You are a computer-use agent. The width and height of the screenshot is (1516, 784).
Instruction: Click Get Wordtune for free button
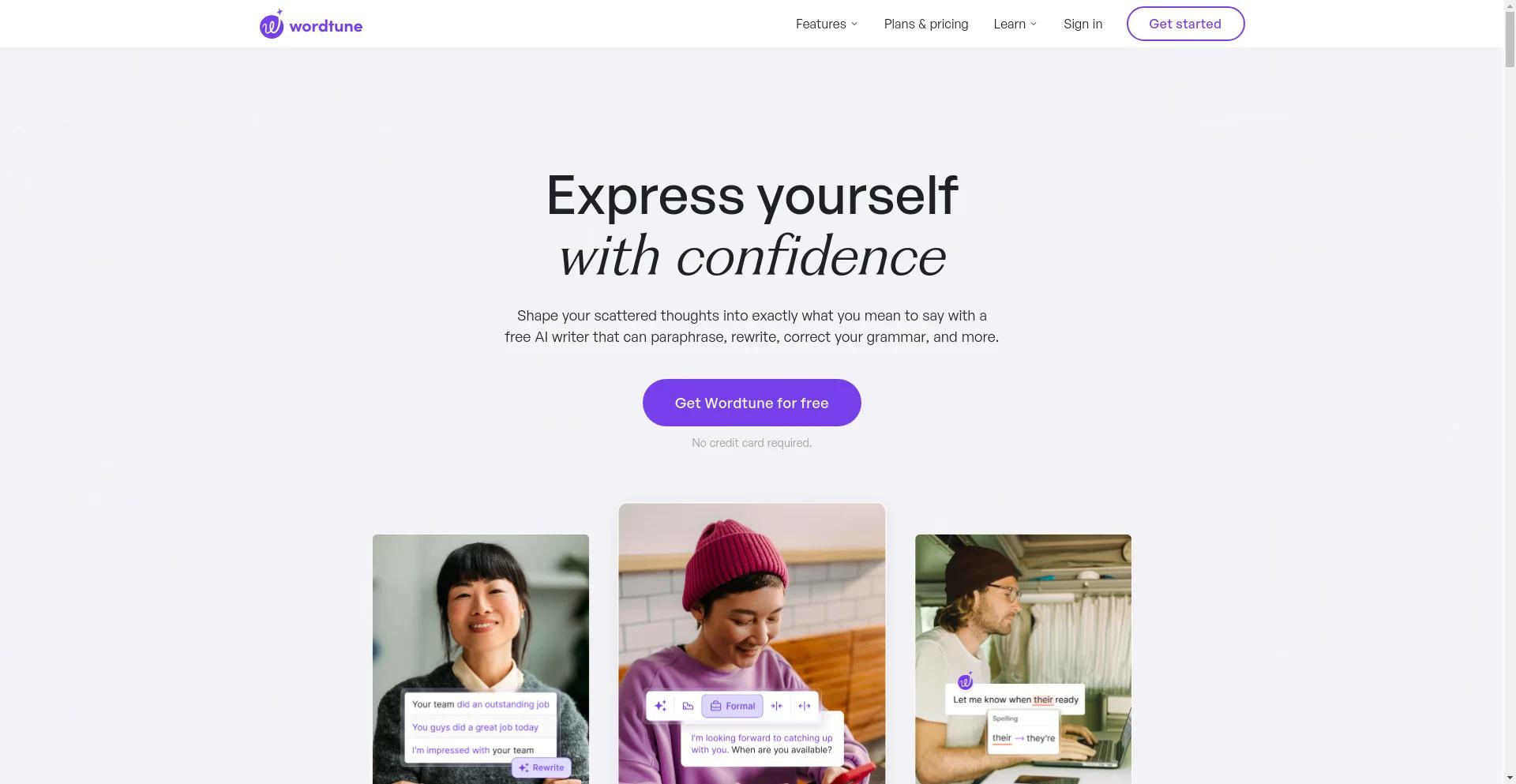tap(752, 403)
